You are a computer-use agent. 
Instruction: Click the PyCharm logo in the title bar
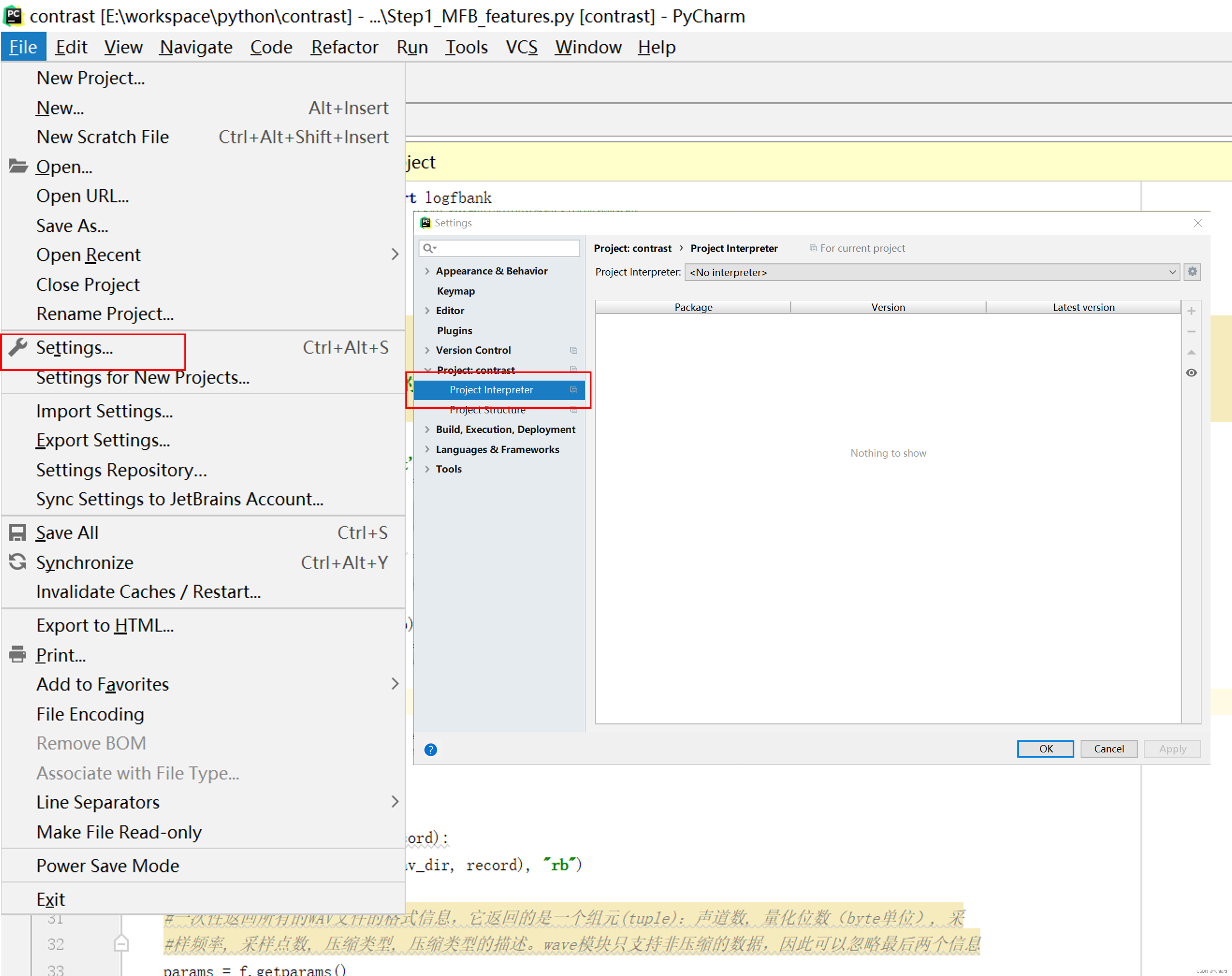pos(13,15)
